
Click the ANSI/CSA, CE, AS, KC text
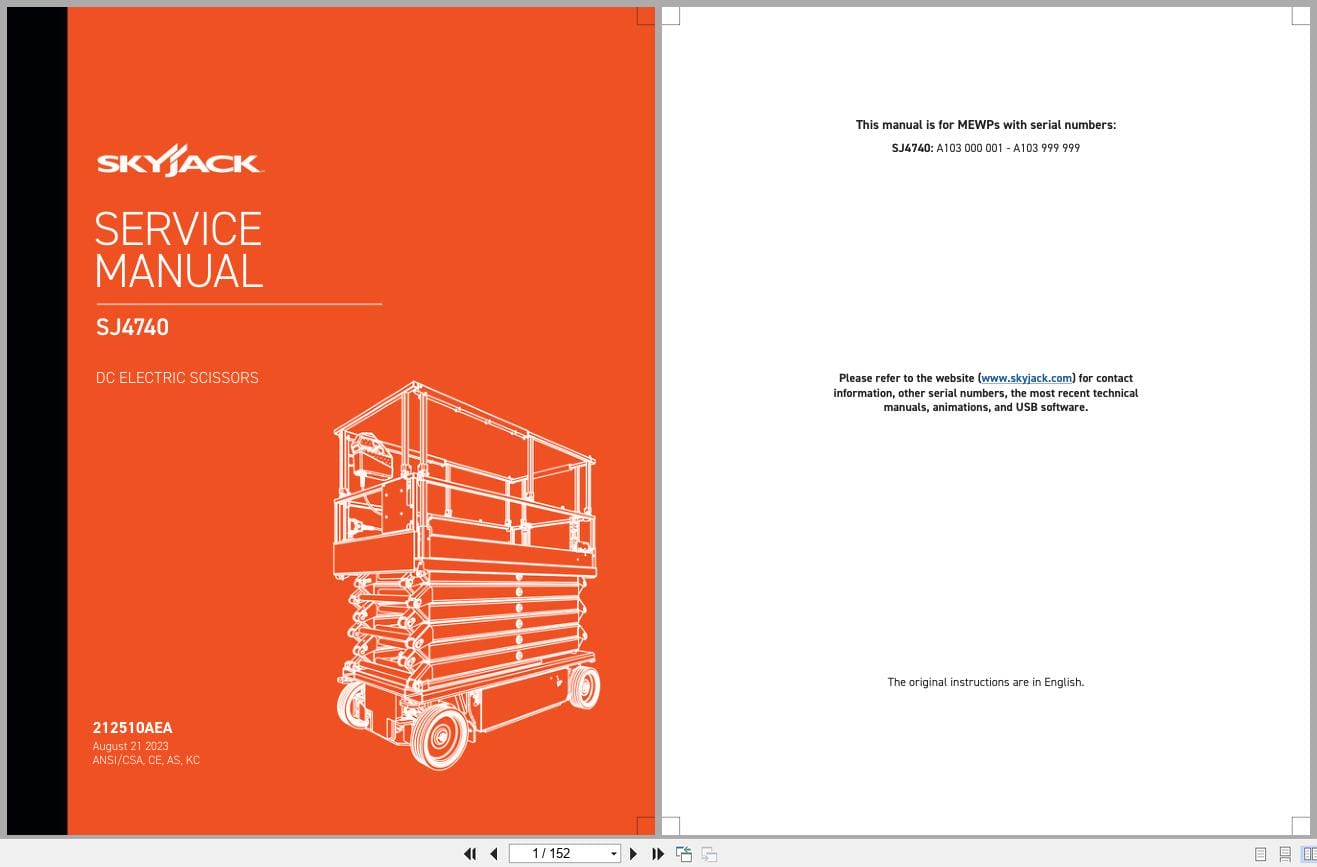click(x=146, y=760)
